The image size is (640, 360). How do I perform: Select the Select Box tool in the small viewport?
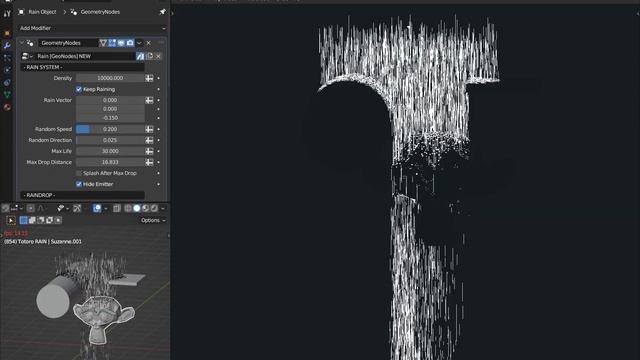[11, 220]
